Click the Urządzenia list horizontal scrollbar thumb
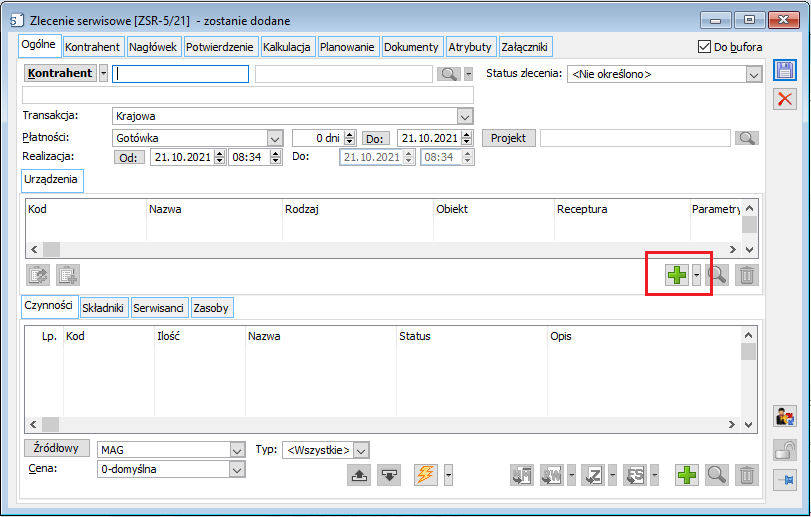 point(51,250)
